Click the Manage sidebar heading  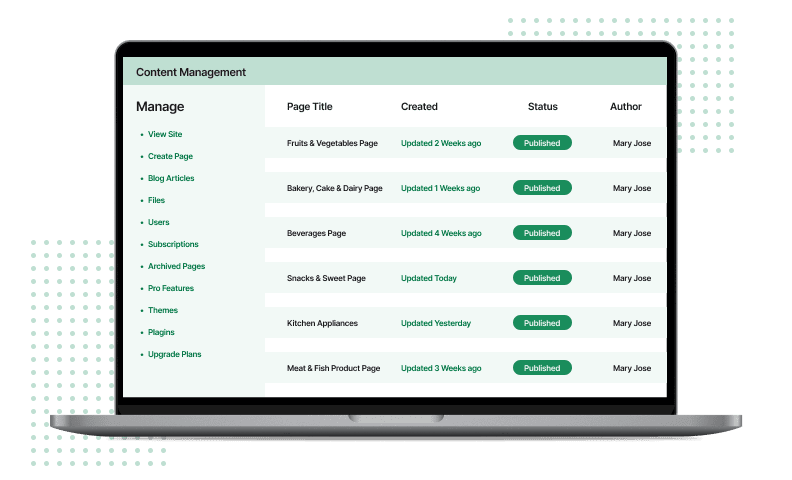pyautogui.click(x=160, y=107)
